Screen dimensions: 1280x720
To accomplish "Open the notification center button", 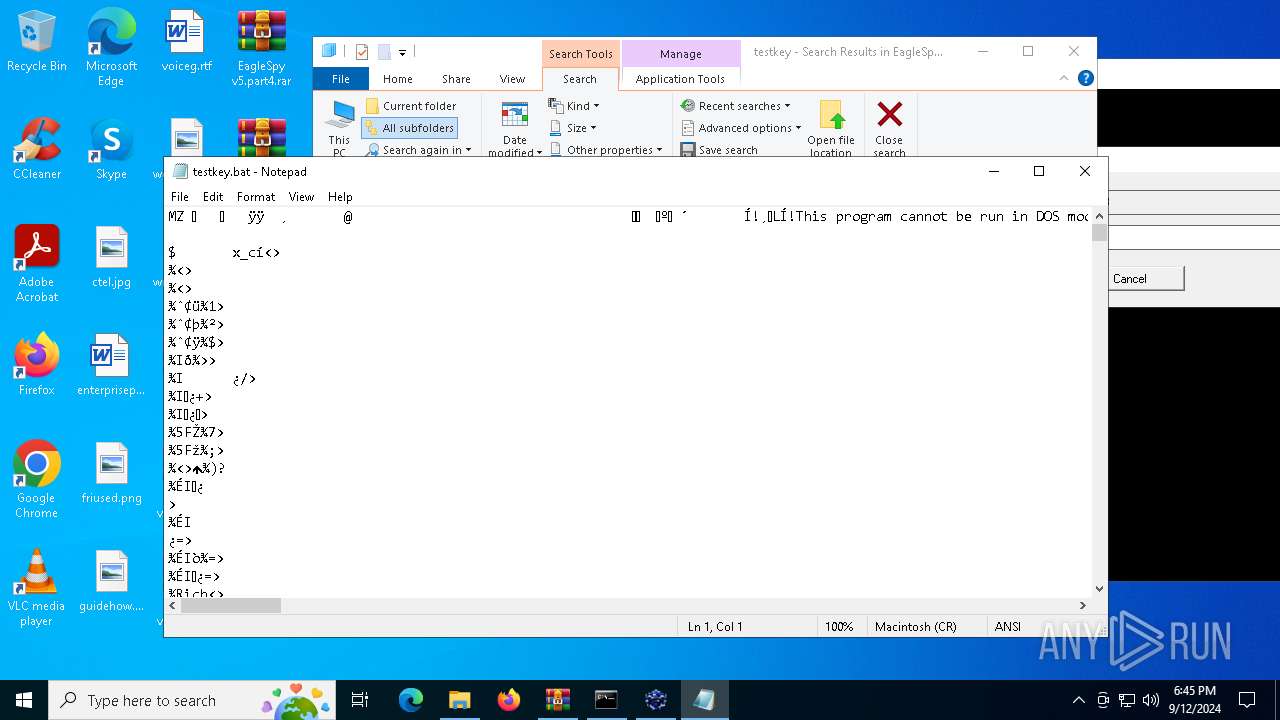I will pos(1247,700).
